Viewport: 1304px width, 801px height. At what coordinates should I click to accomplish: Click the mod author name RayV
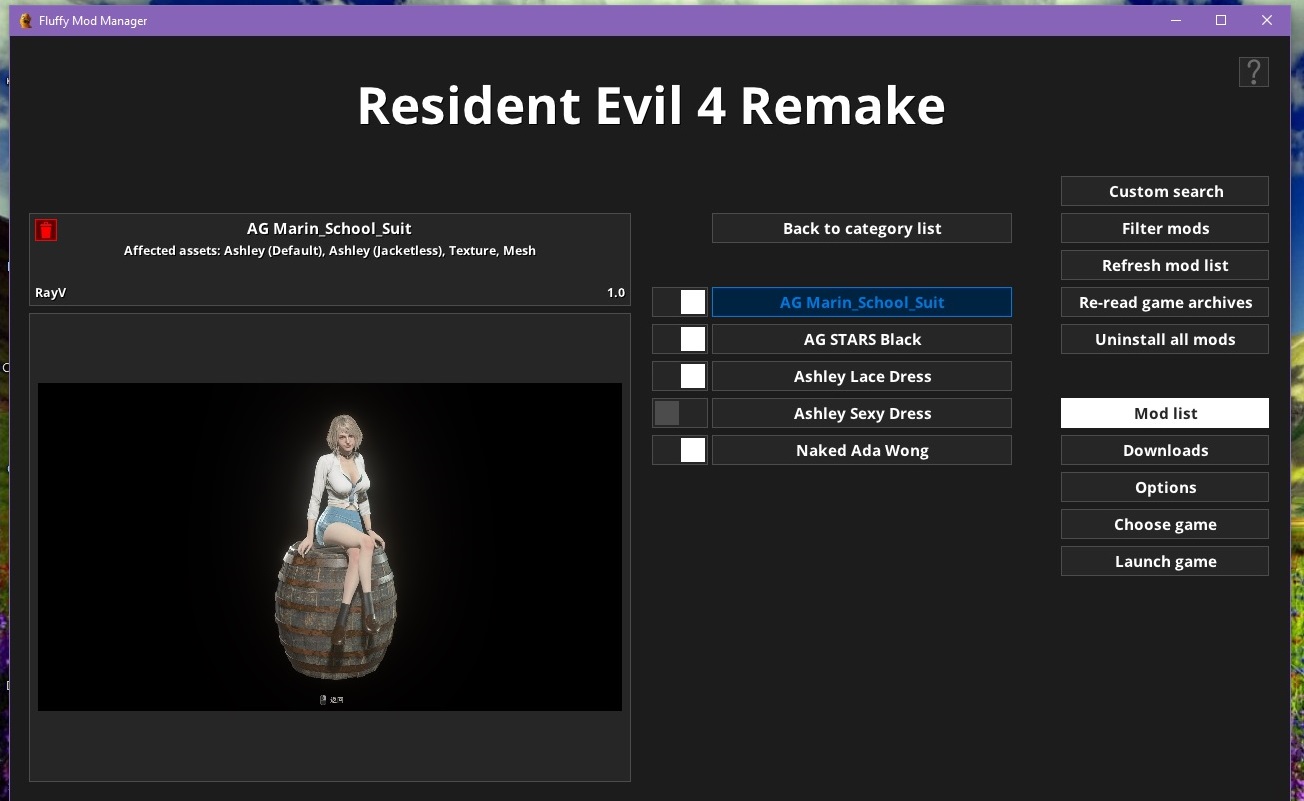[50, 293]
